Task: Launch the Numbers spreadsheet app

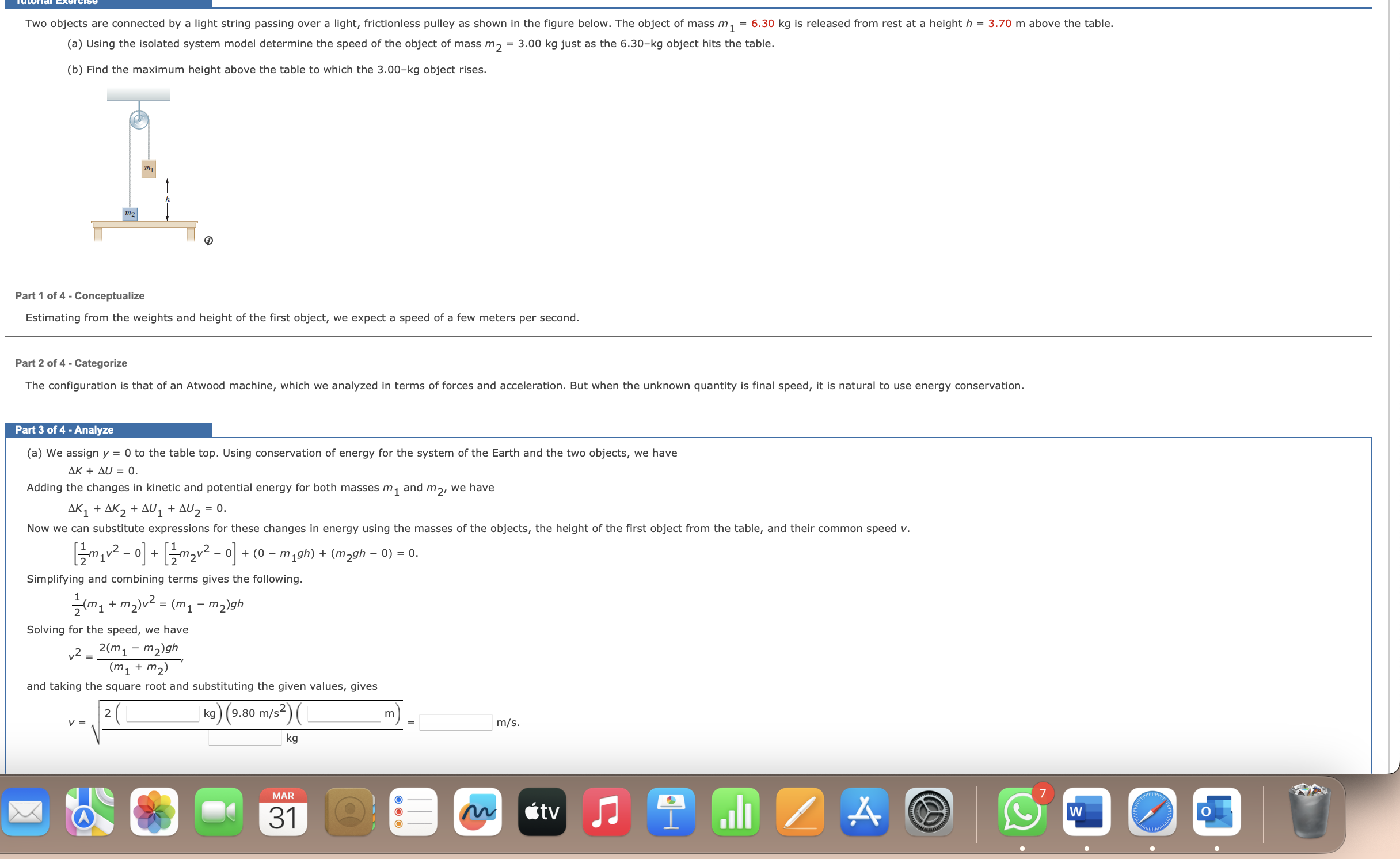Action: tap(736, 812)
